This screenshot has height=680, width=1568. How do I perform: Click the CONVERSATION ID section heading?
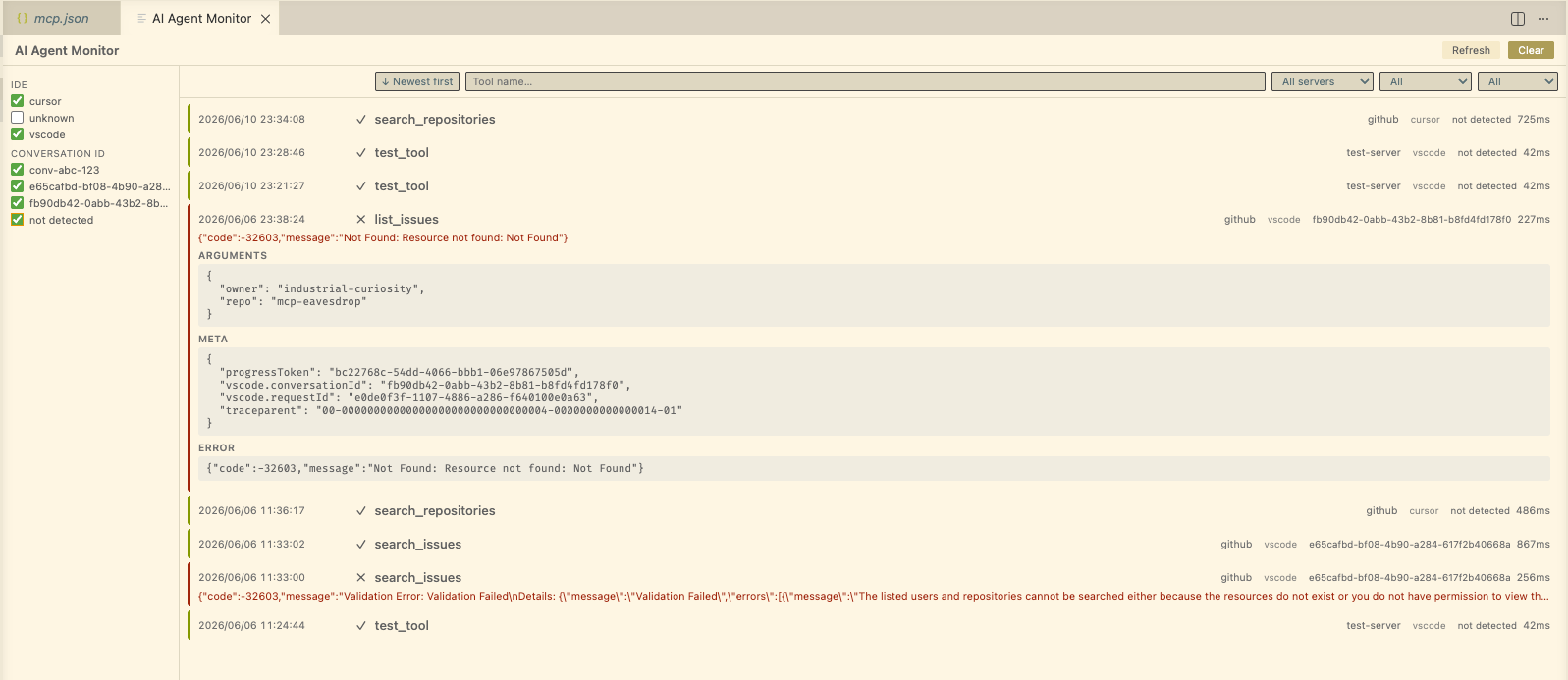[58, 154]
